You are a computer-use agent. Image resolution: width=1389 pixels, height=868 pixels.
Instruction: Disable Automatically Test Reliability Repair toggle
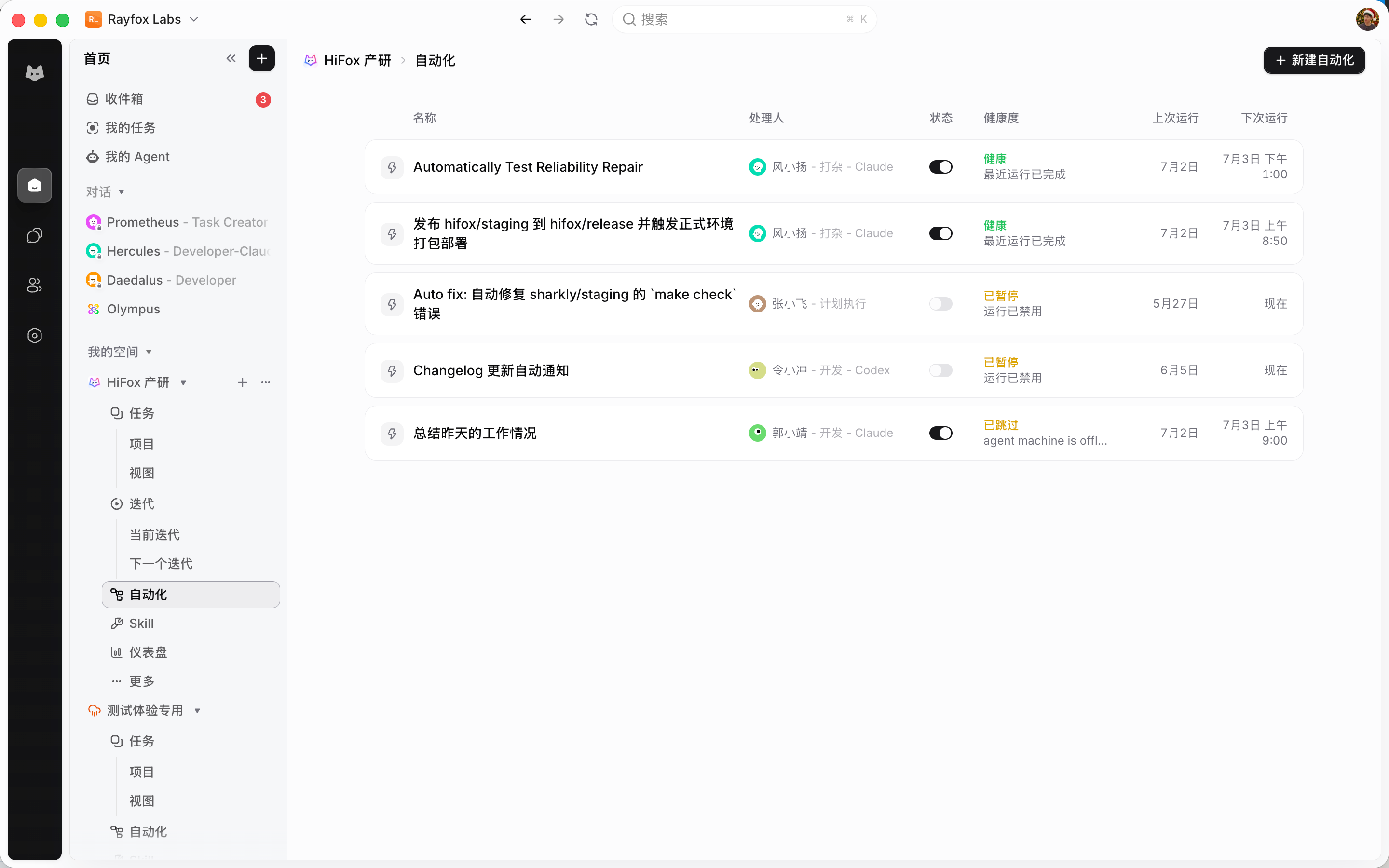[x=941, y=167]
